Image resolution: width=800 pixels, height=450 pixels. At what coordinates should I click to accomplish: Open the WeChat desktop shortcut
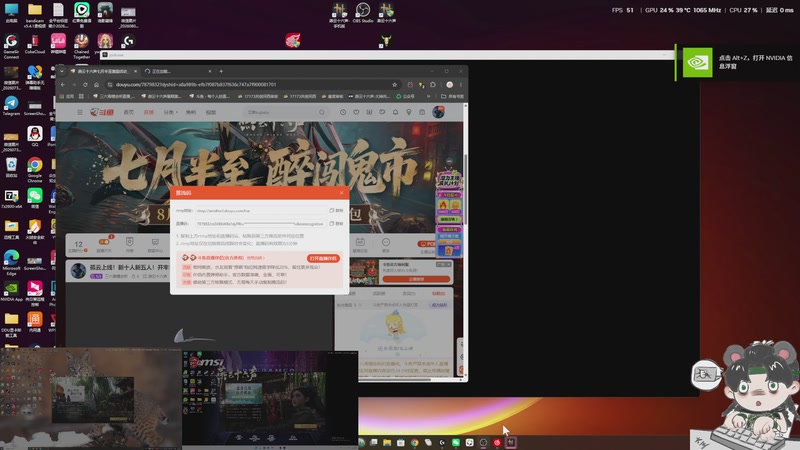[x=35, y=198]
